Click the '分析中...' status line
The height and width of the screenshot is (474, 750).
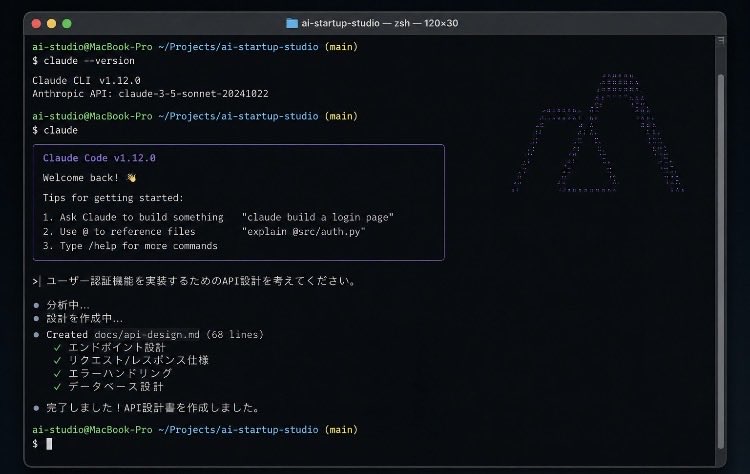pyautogui.click(x=62, y=305)
